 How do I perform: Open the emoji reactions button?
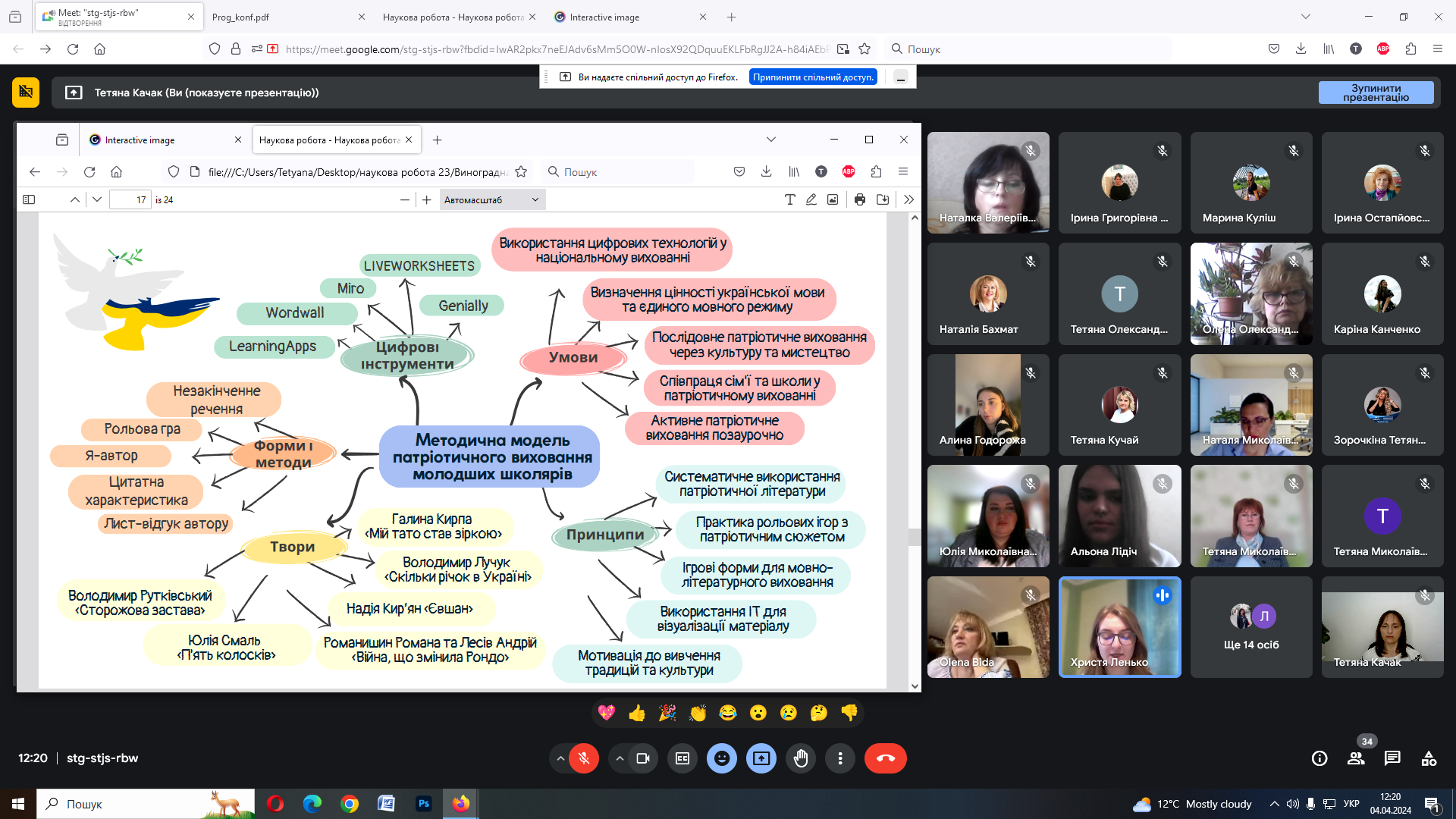[x=722, y=758]
